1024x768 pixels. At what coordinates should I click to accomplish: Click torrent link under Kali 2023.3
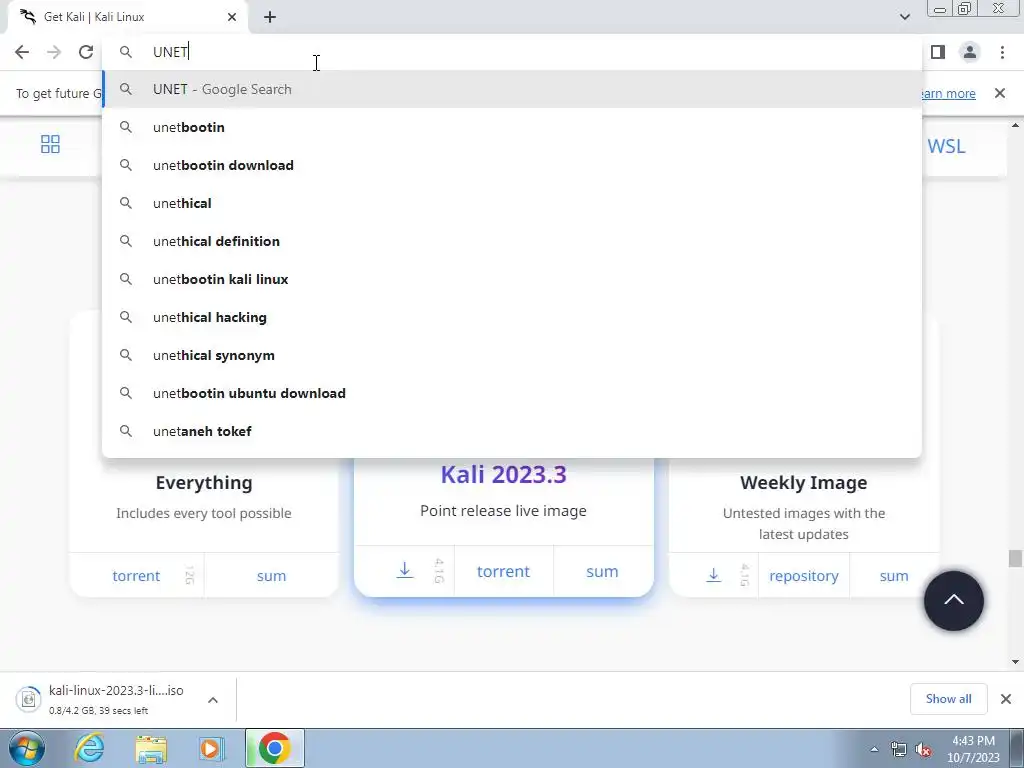(x=503, y=571)
